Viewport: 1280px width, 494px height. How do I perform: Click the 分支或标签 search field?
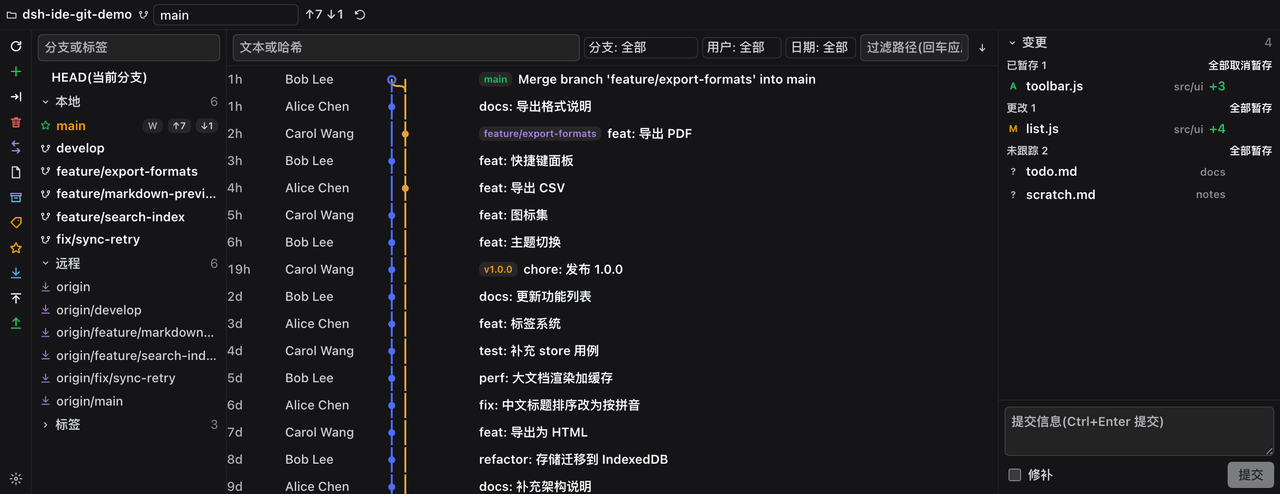pyautogui.click(x=129, y=48)
